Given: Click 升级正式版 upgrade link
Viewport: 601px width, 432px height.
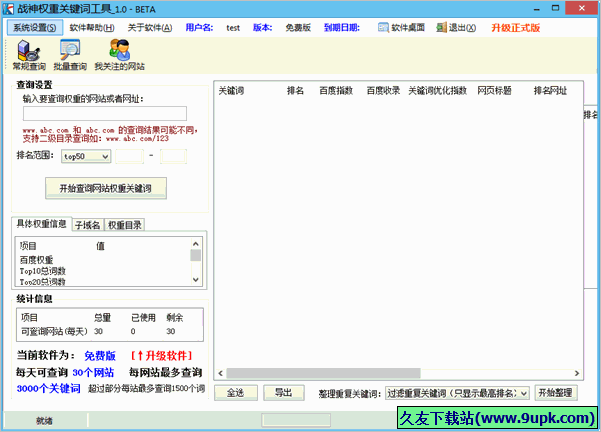Looking at the screenshot, I should point(516,28).
